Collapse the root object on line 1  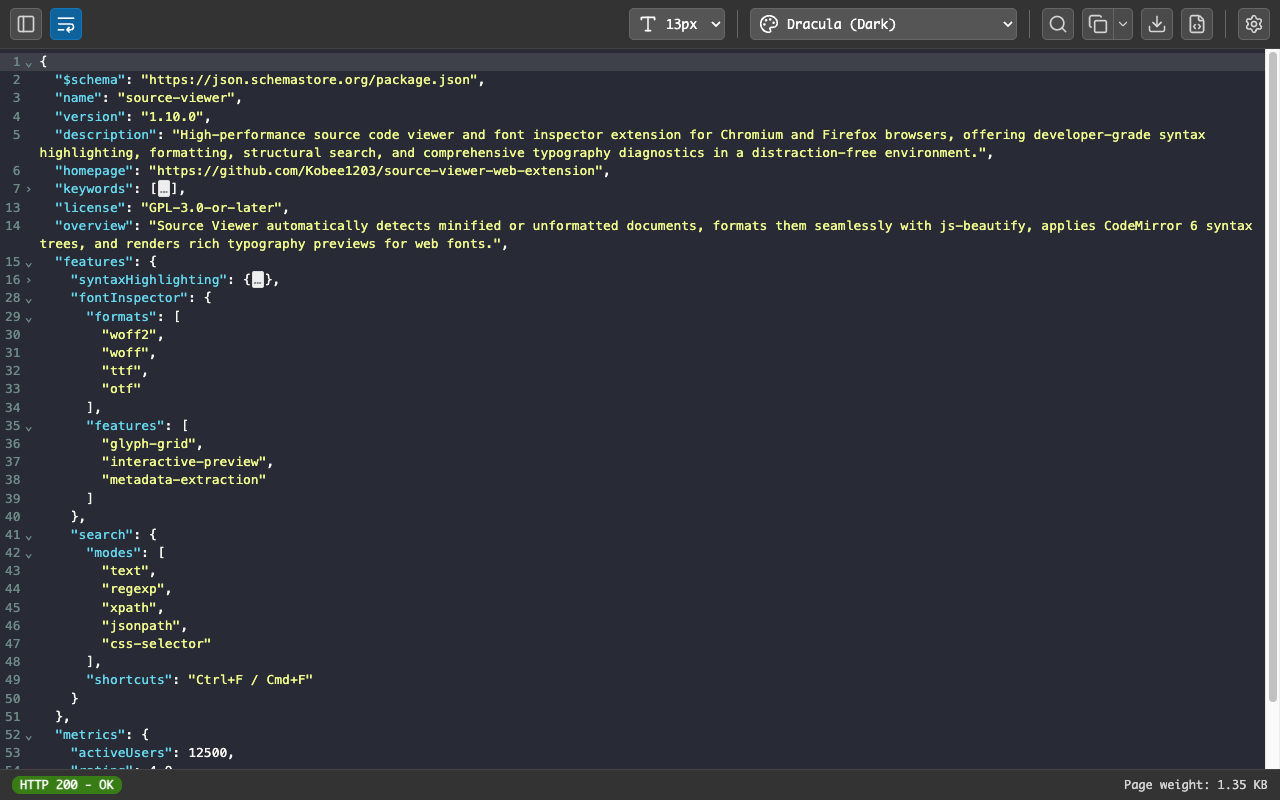tap(29, 62)
